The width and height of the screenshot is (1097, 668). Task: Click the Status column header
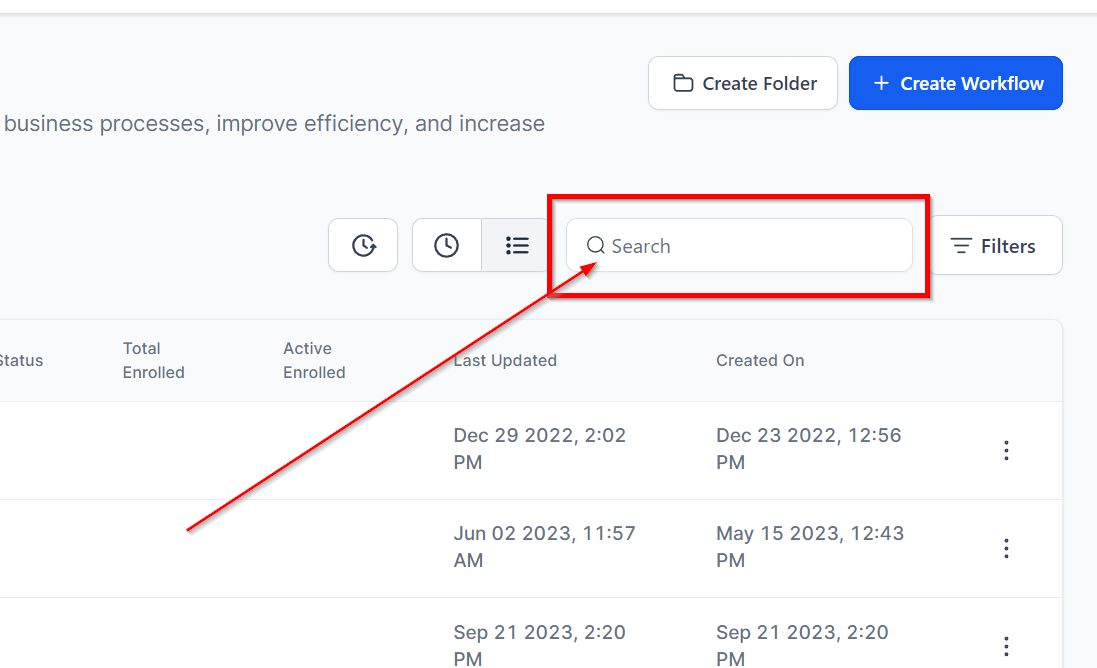coord(21,360)
